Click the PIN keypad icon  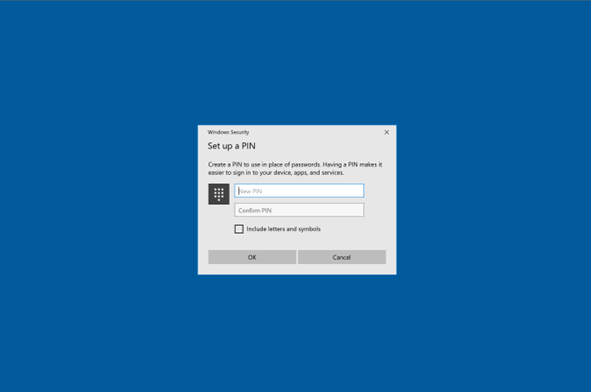coord(219,194)
